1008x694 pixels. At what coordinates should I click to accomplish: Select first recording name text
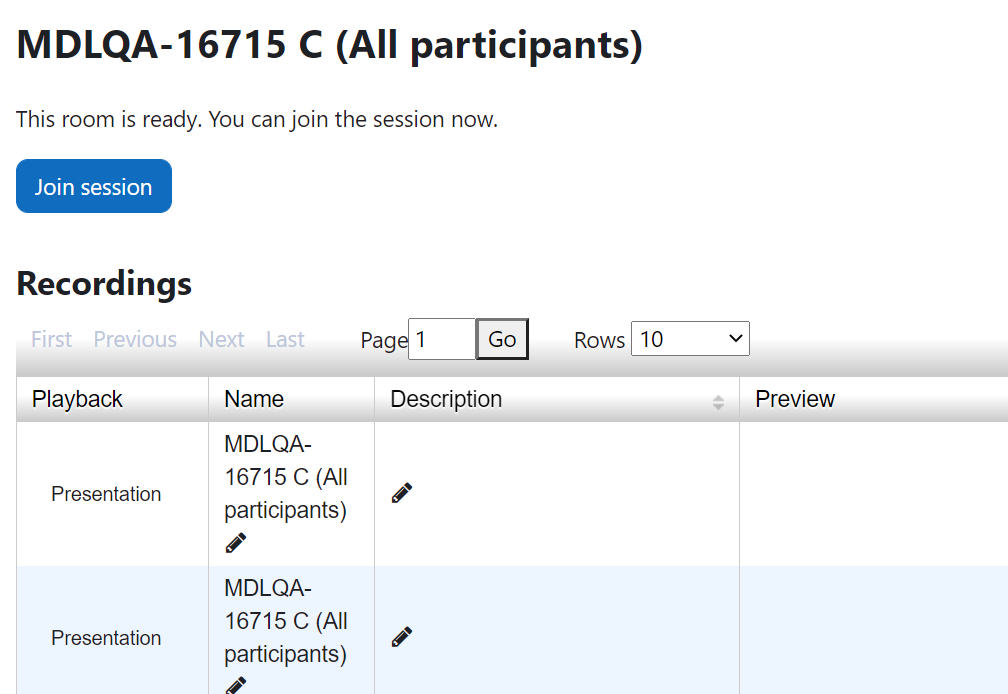pos(286,477)
